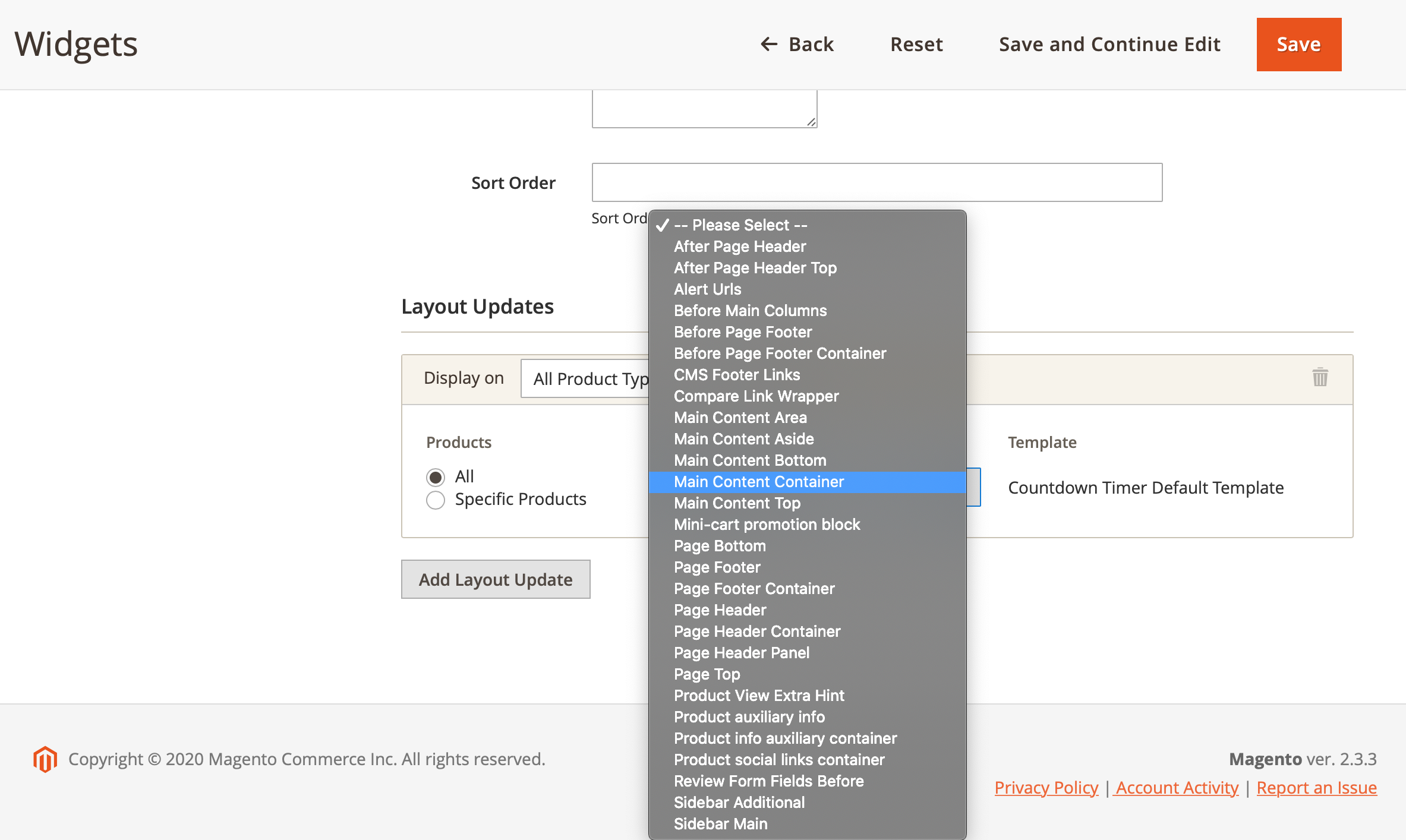The width and height of the screenshot is (1406, 840).
Task: Save the widget with the orange button
Action: pos(1299,45)
